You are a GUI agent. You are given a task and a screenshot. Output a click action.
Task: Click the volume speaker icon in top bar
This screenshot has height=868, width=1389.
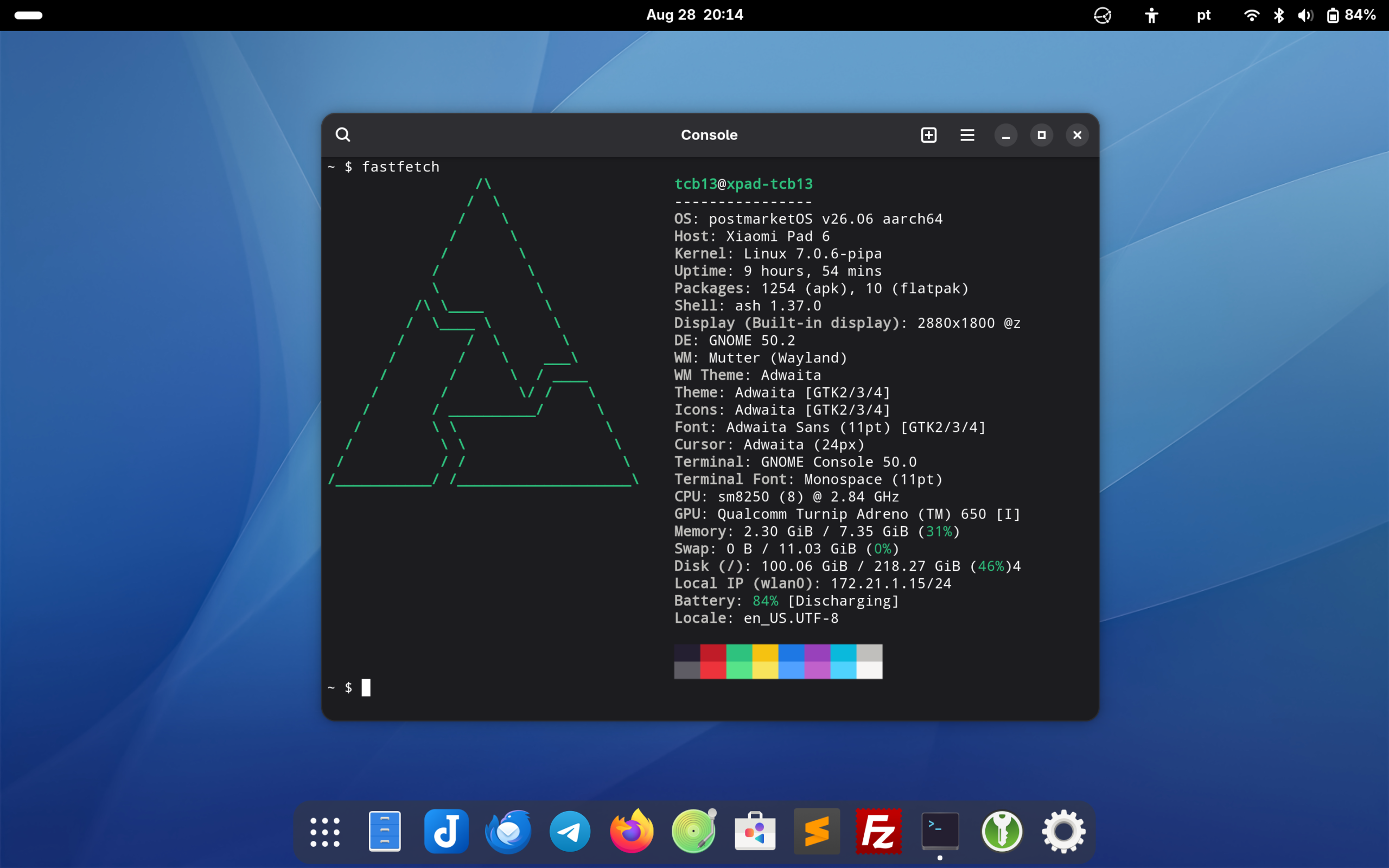[x=1305, y=16]
